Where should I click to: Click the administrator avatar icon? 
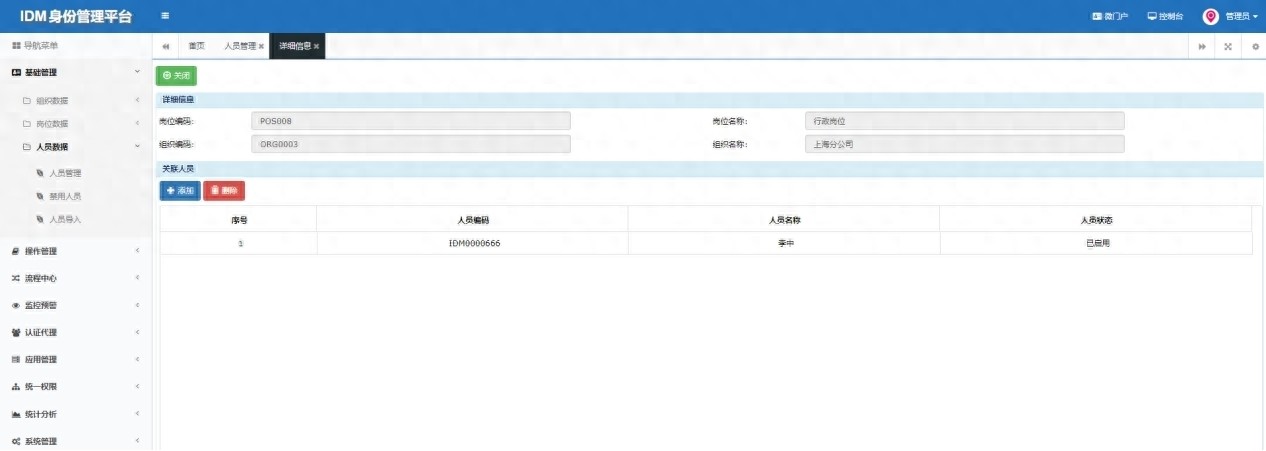(x=1210, y=16)
